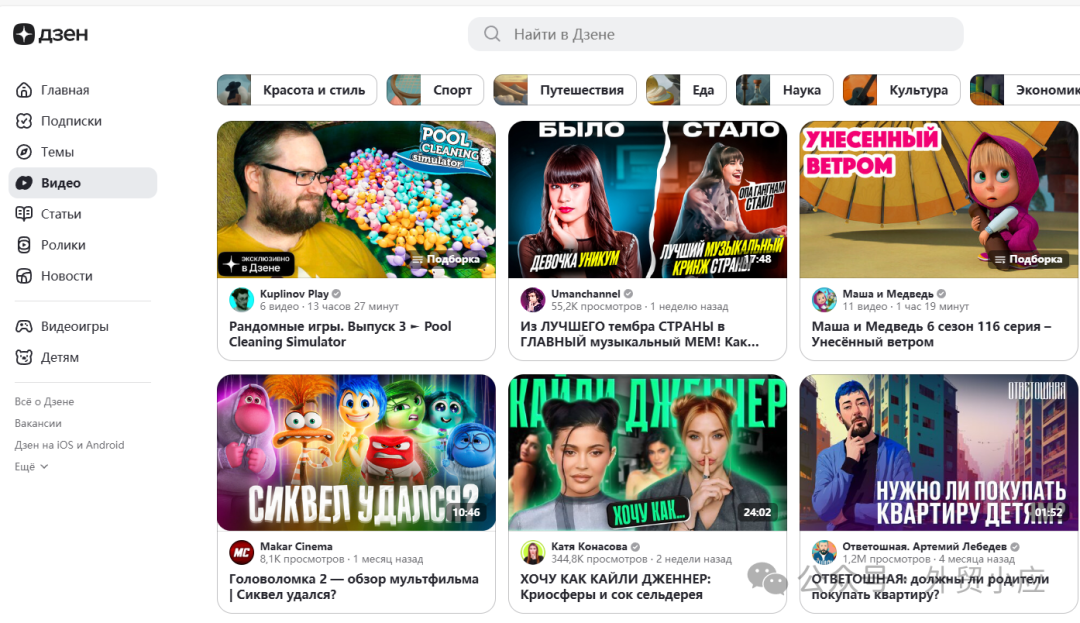Click the search magnifier icon

[x=492, y=34]
